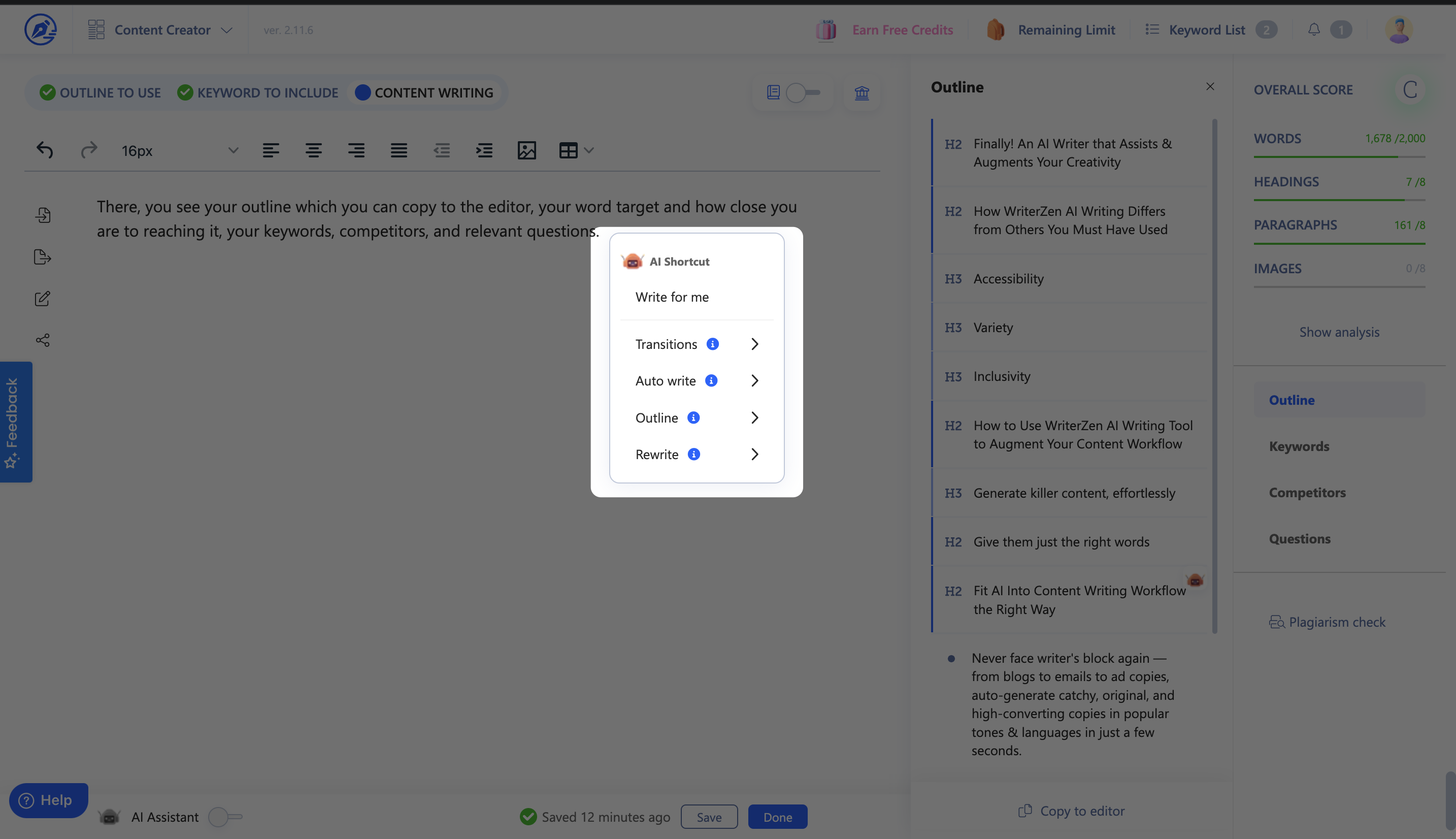The width and height of the screenshot is (1456, 839).
Task: Open the Feedback side tab
Action: (x=16, y=422)
